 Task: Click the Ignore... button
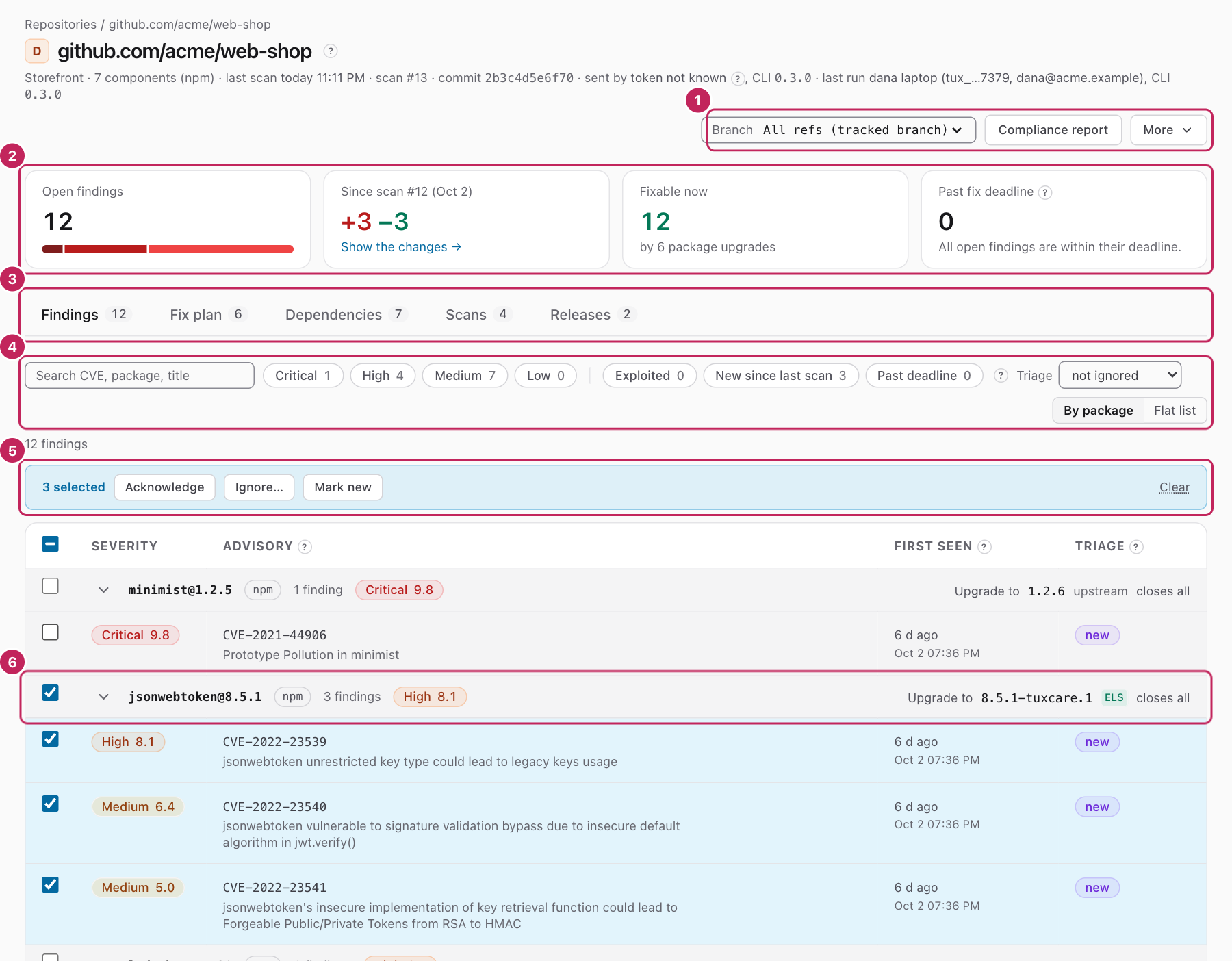coord(259,487)
